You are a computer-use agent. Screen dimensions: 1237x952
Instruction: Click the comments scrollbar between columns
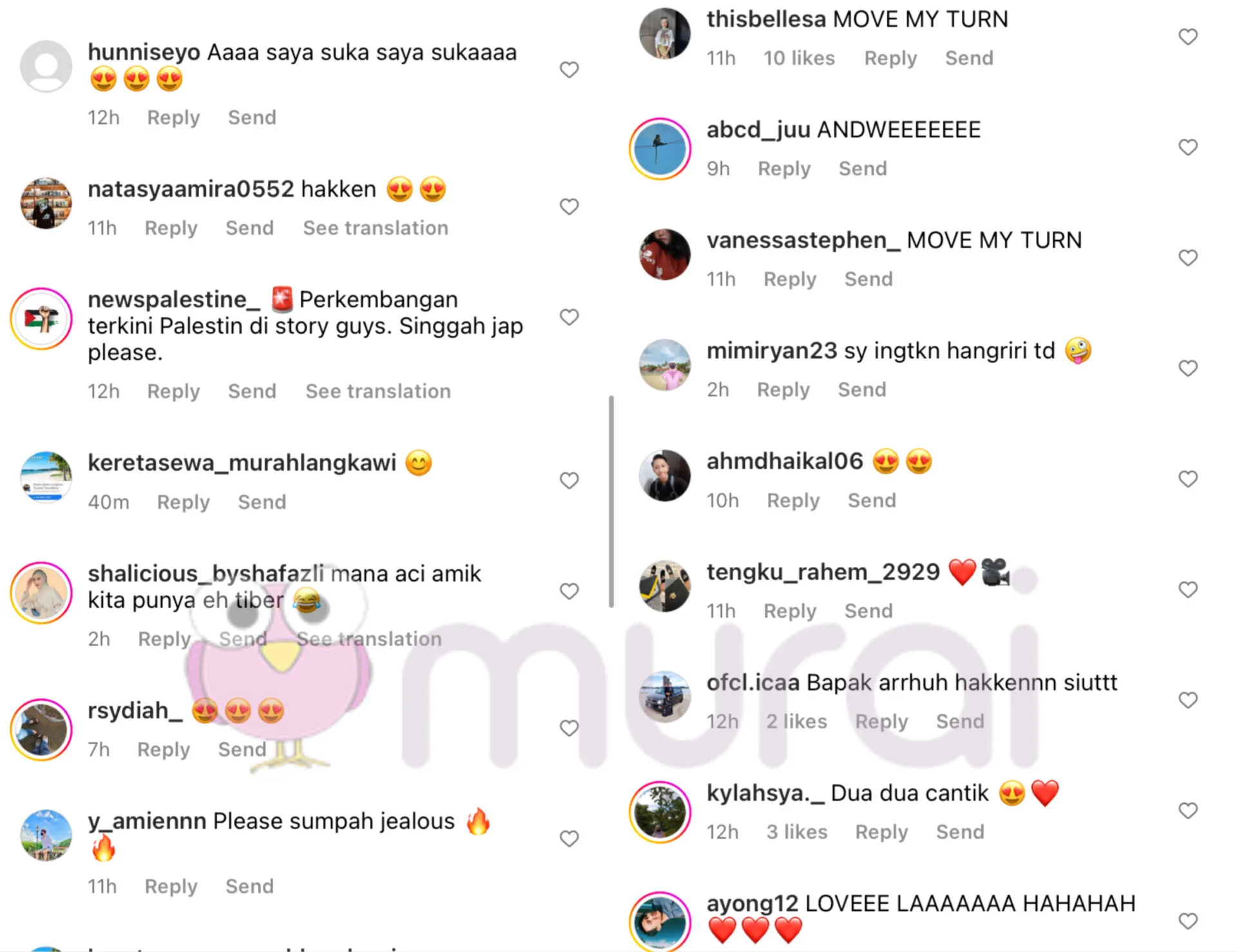[611, 502]
